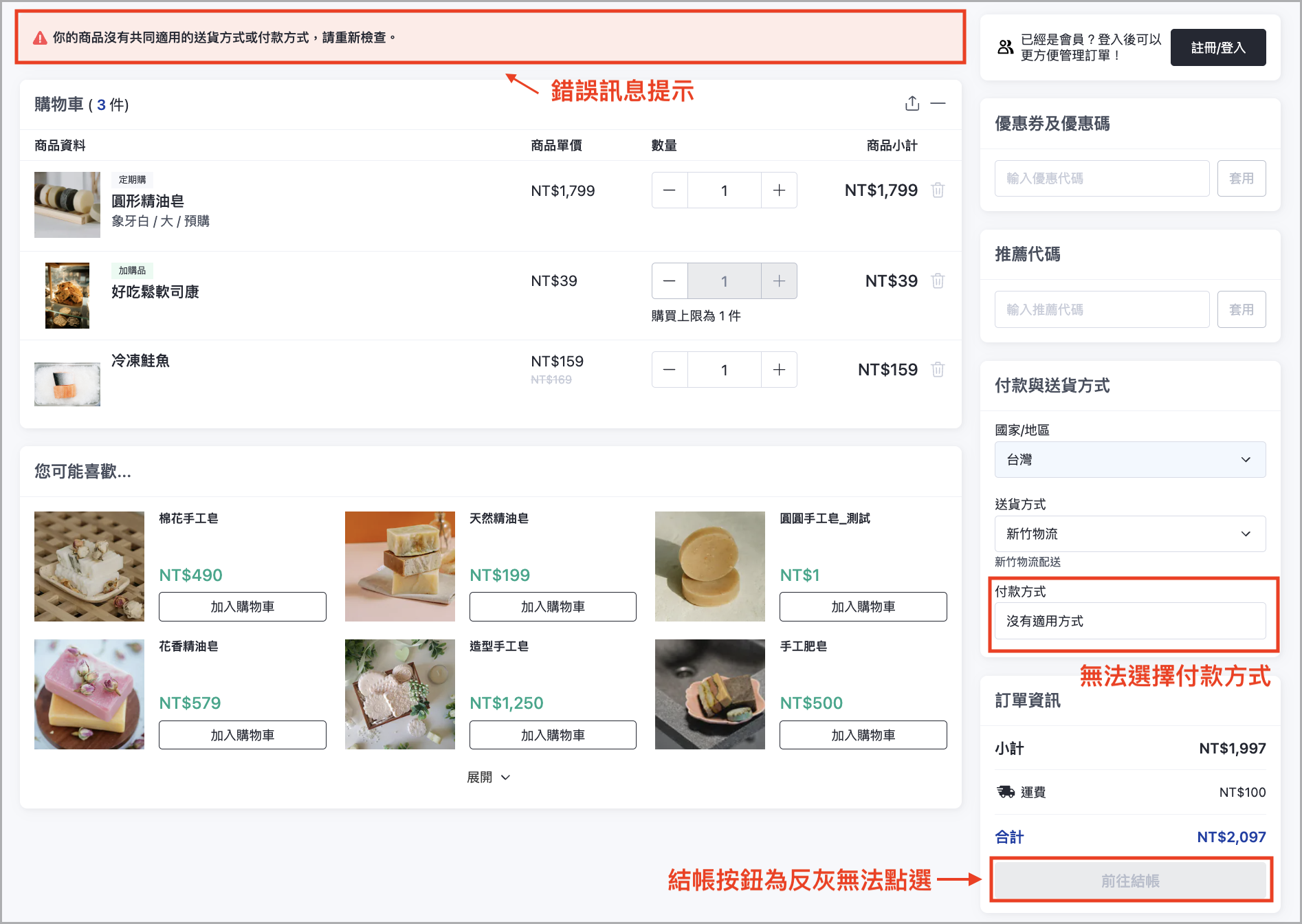Increase quantity of 好吃鬆軟司康

pos(779,280)
